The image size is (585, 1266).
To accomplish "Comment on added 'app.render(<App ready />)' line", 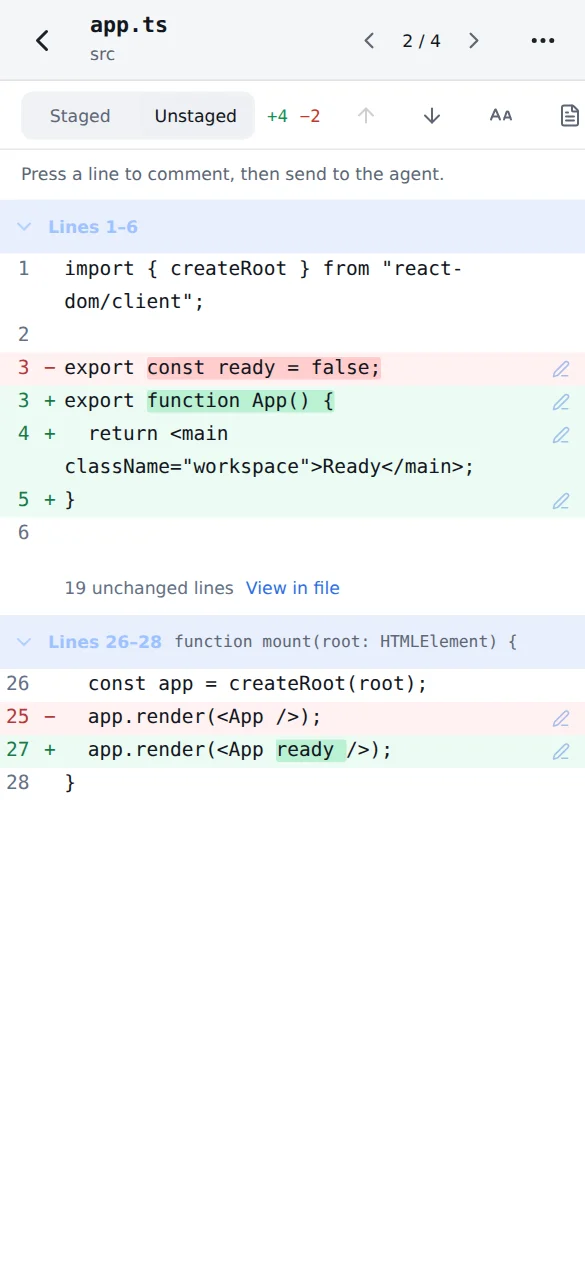I will tap(561, 751).
